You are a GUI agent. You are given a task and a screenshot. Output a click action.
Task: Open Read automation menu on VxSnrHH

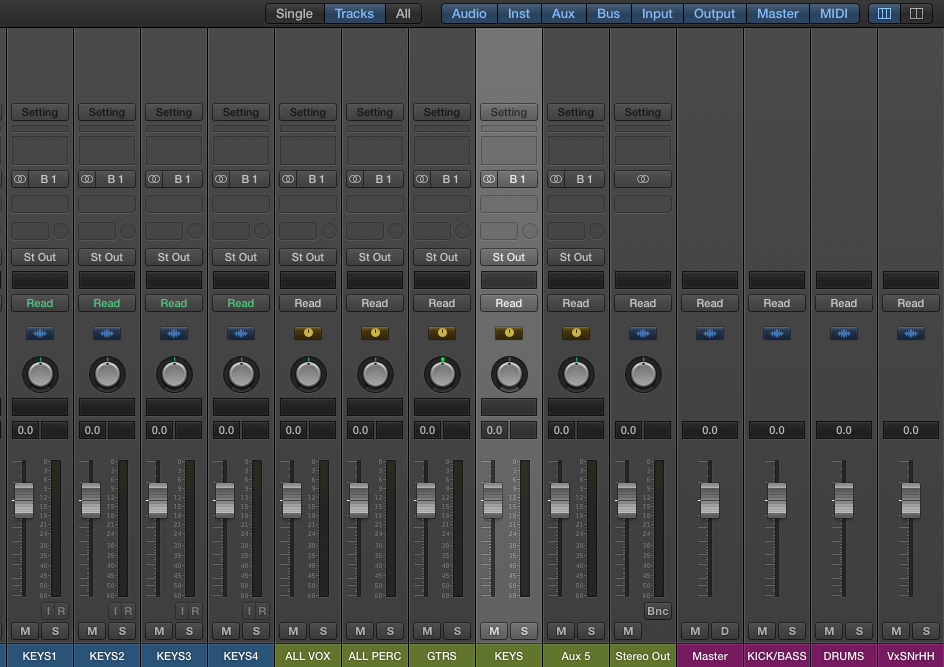click(911, 303)
